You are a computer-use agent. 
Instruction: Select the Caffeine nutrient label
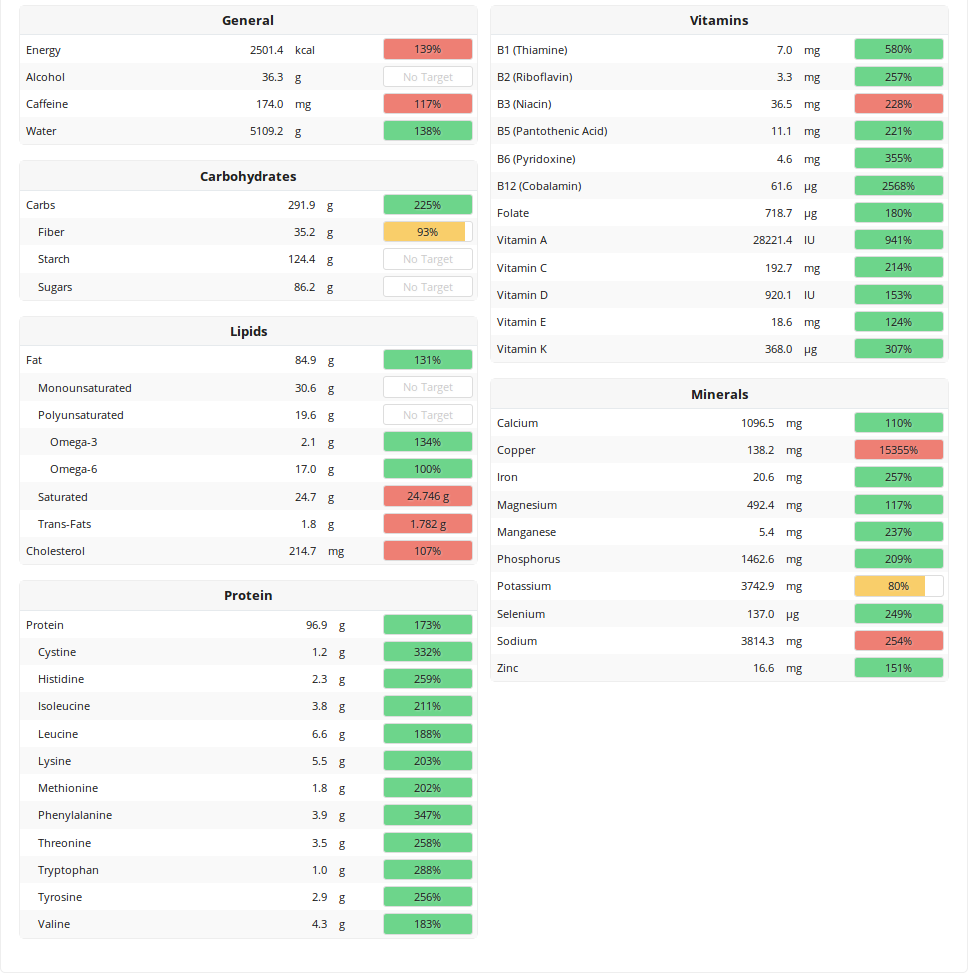47,104
